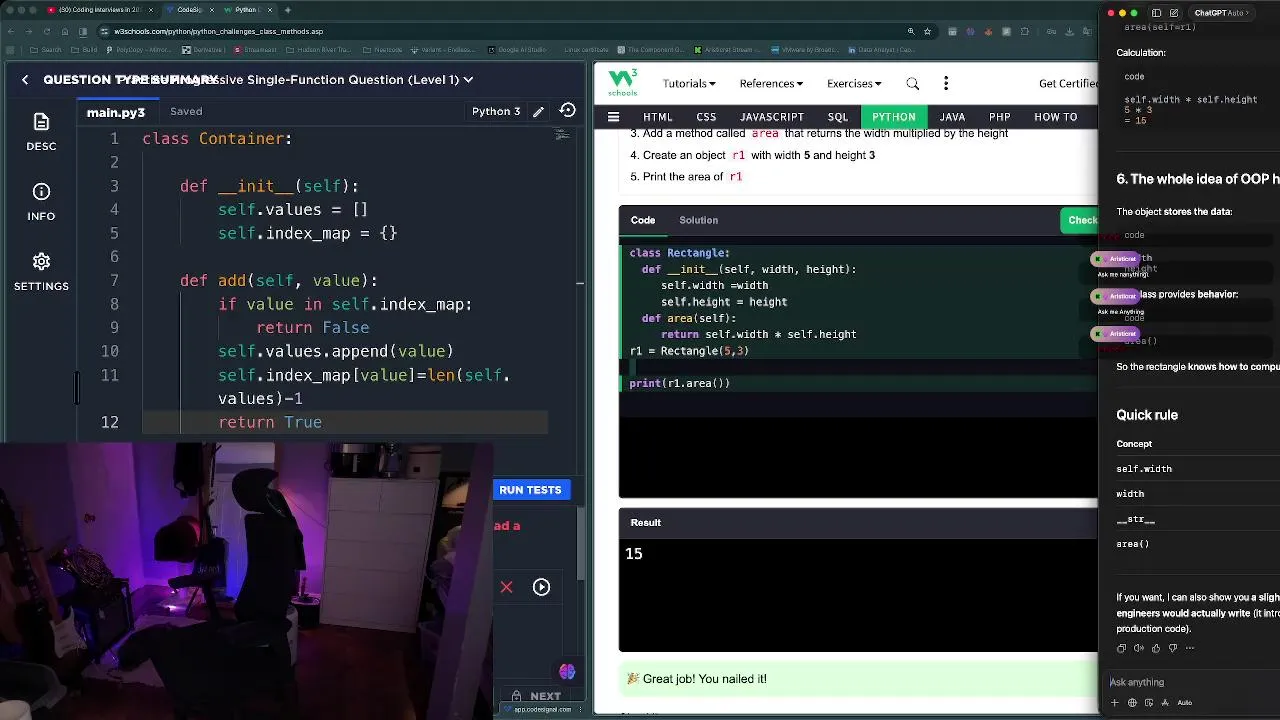This screenshot has height=720, width=1280.
Task: Select the main.py3 file tab
Action: click(116, 112)
